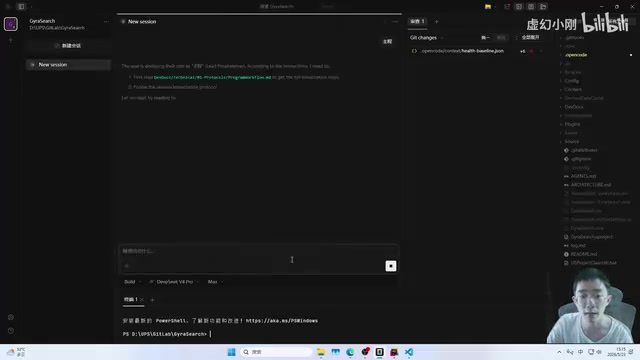Open the yellow folder icon in title bar
This screenshot has width=640, height=360.
click(488, 7)
